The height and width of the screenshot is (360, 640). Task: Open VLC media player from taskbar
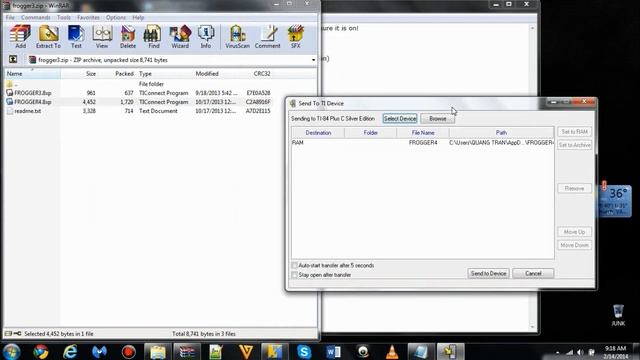tap(392, 351)
